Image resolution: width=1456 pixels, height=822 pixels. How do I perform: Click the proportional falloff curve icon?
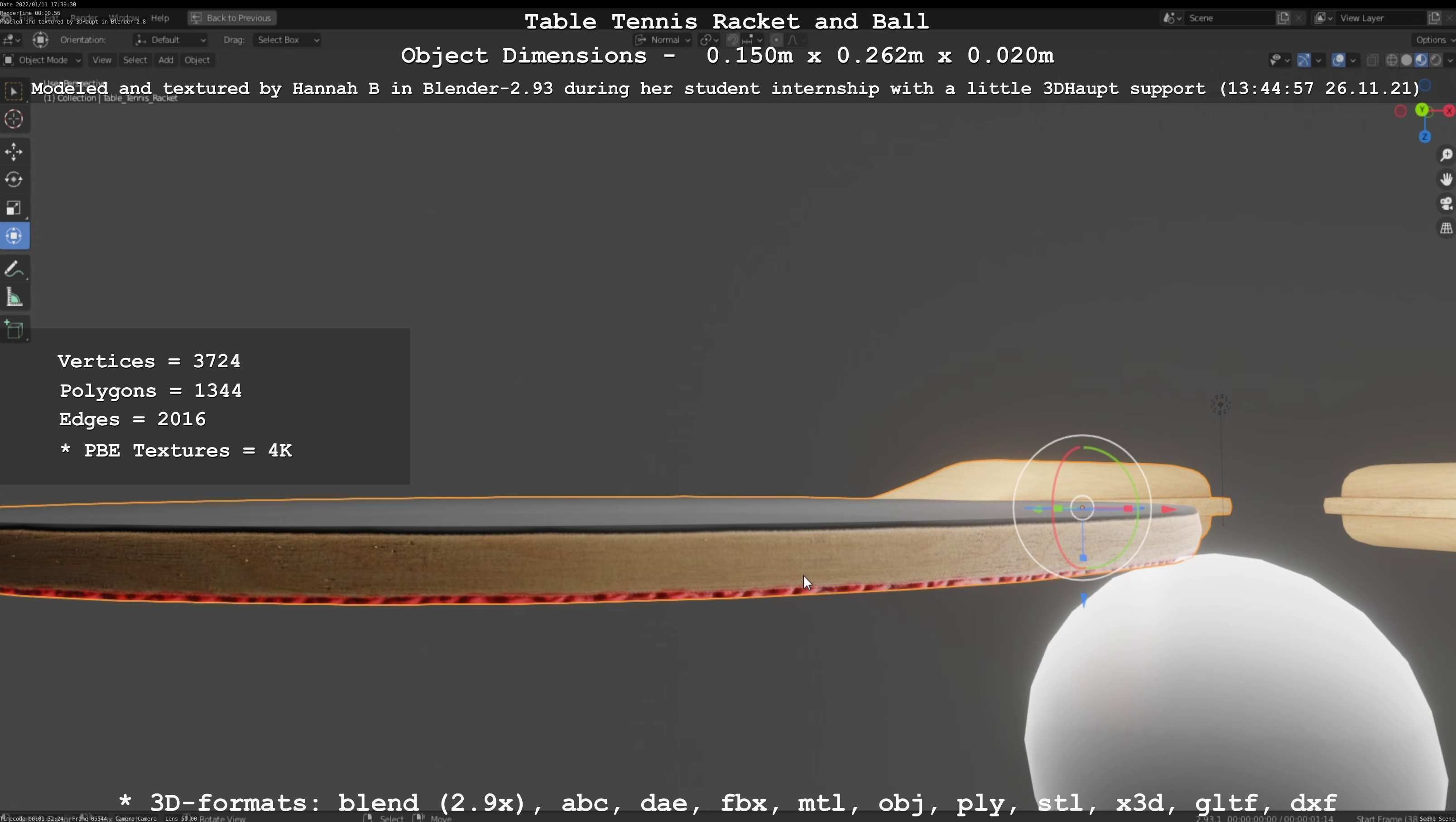point(796,39)
